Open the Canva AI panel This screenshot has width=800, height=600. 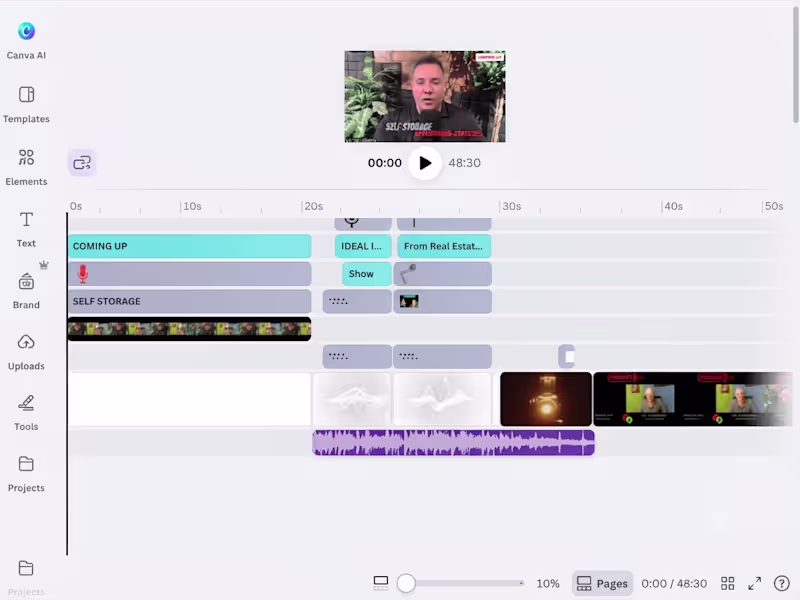pyautogui.click(x=26, y=41)
